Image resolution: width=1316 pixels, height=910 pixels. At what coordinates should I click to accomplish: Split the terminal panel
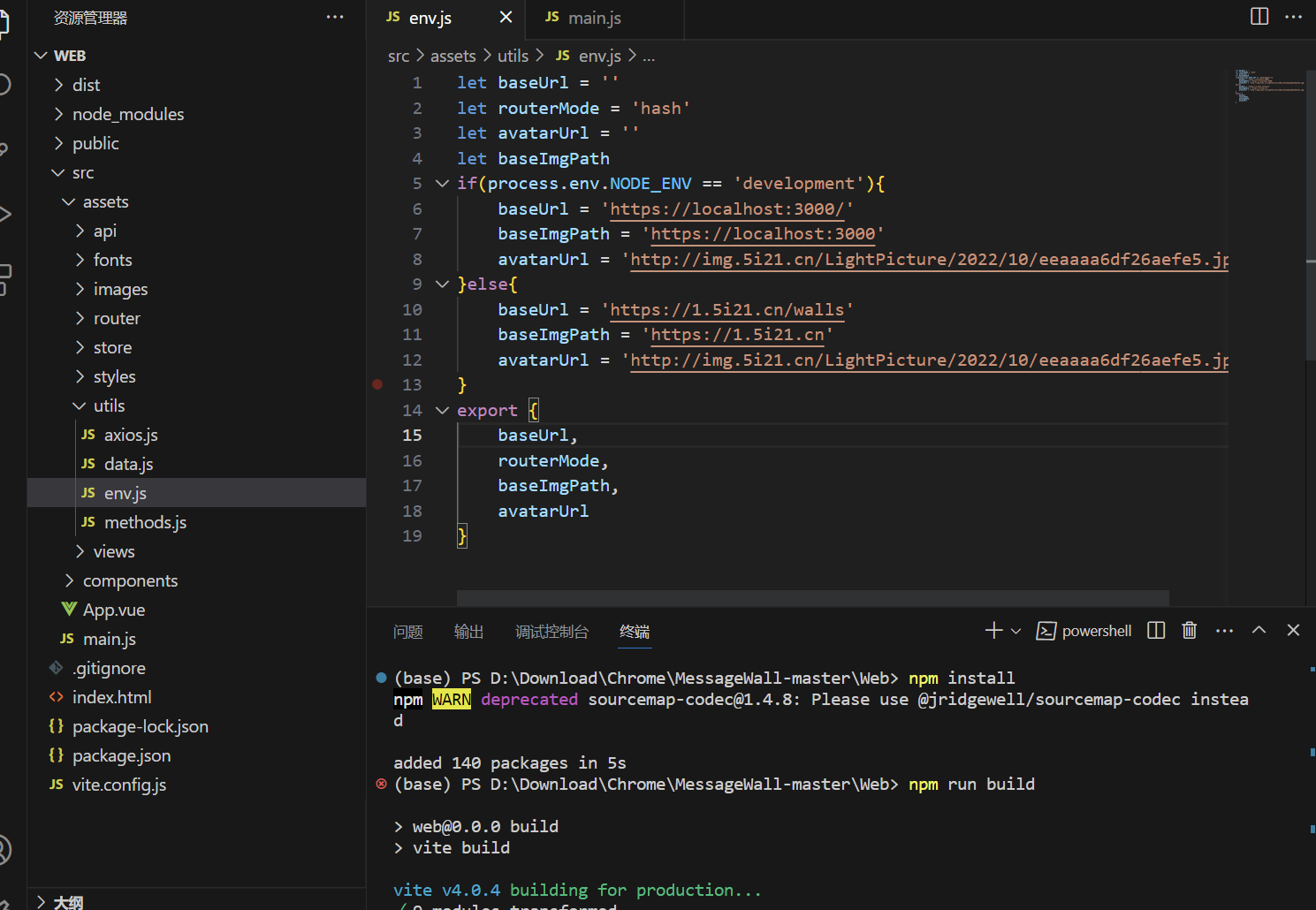(x=1156, y=630)
